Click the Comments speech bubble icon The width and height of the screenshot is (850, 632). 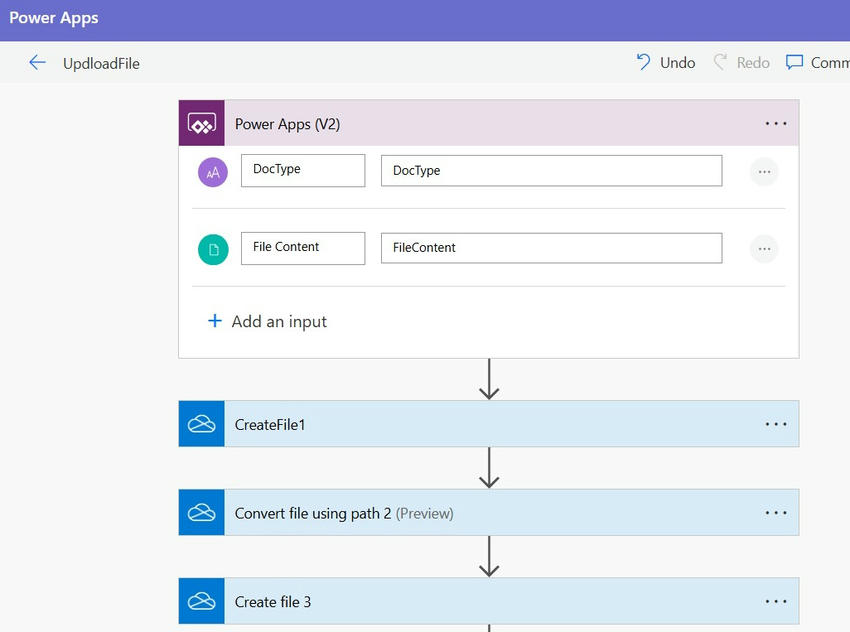(795, 63)
